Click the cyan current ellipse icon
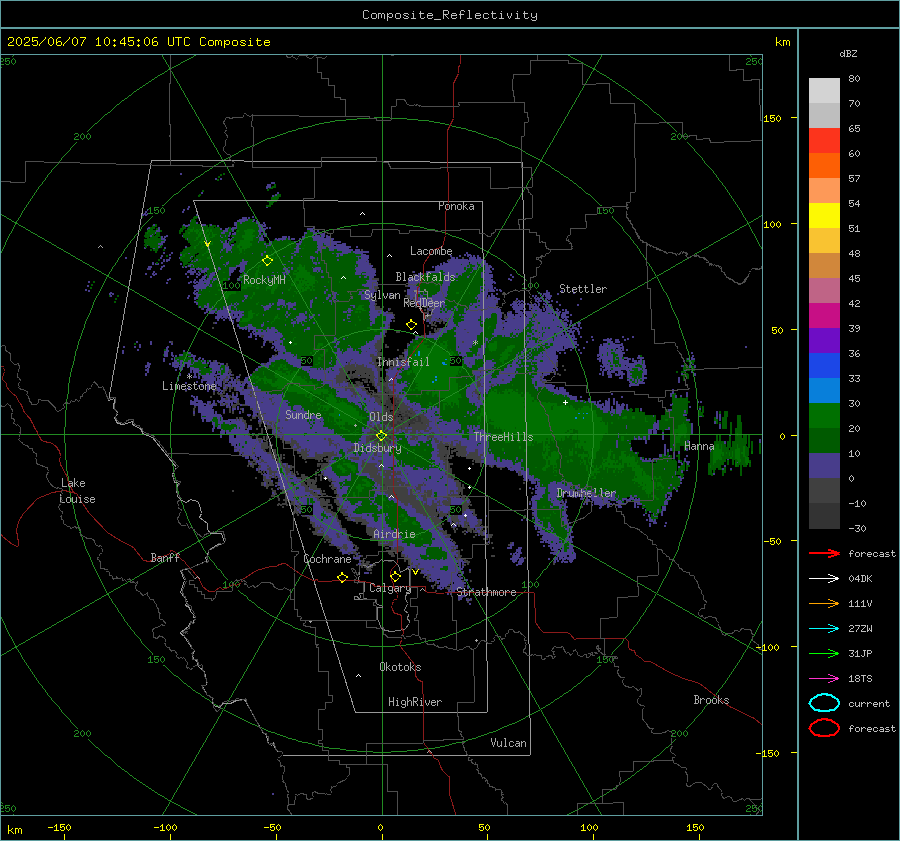900x841 pixels. click(824, 703)
